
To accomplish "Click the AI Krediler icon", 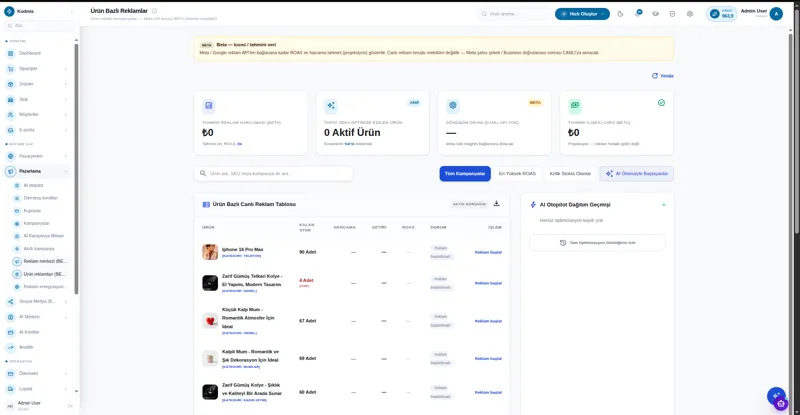I will click(x=10, y=332).
